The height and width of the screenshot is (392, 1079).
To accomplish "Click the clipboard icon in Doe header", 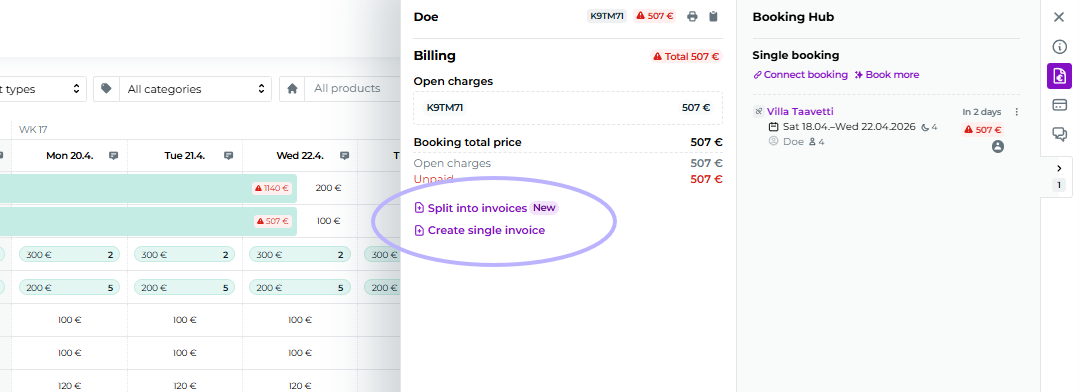I will point(714,17).
